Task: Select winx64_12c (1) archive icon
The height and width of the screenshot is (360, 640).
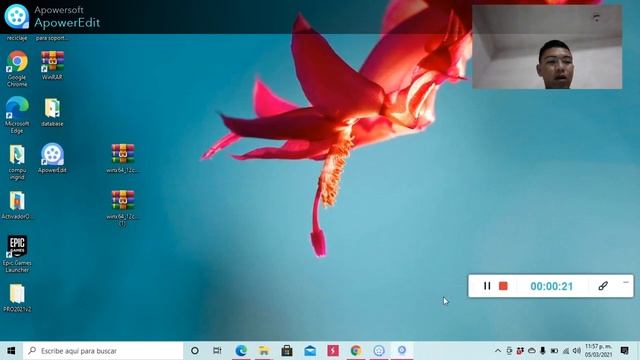Action: [122, 208]
